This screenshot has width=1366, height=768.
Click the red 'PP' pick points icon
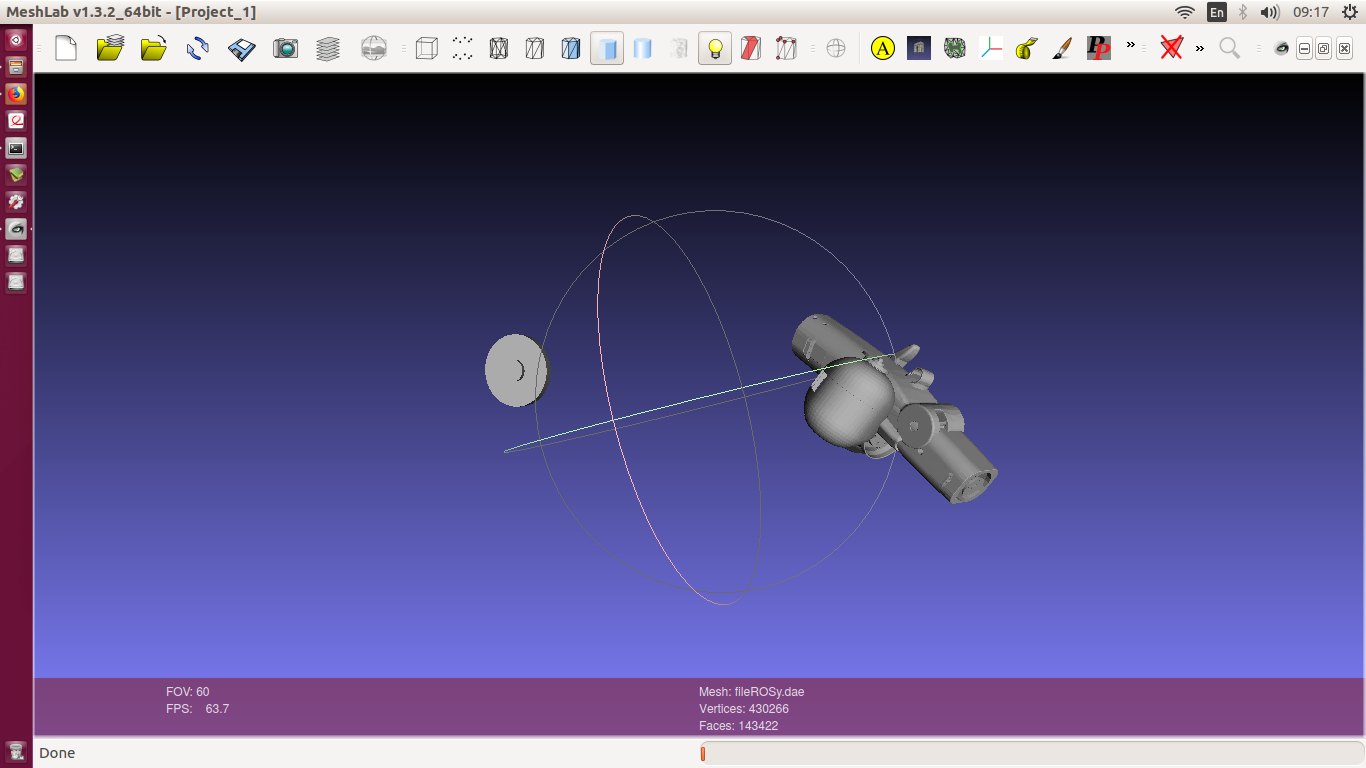point(1098,48)
